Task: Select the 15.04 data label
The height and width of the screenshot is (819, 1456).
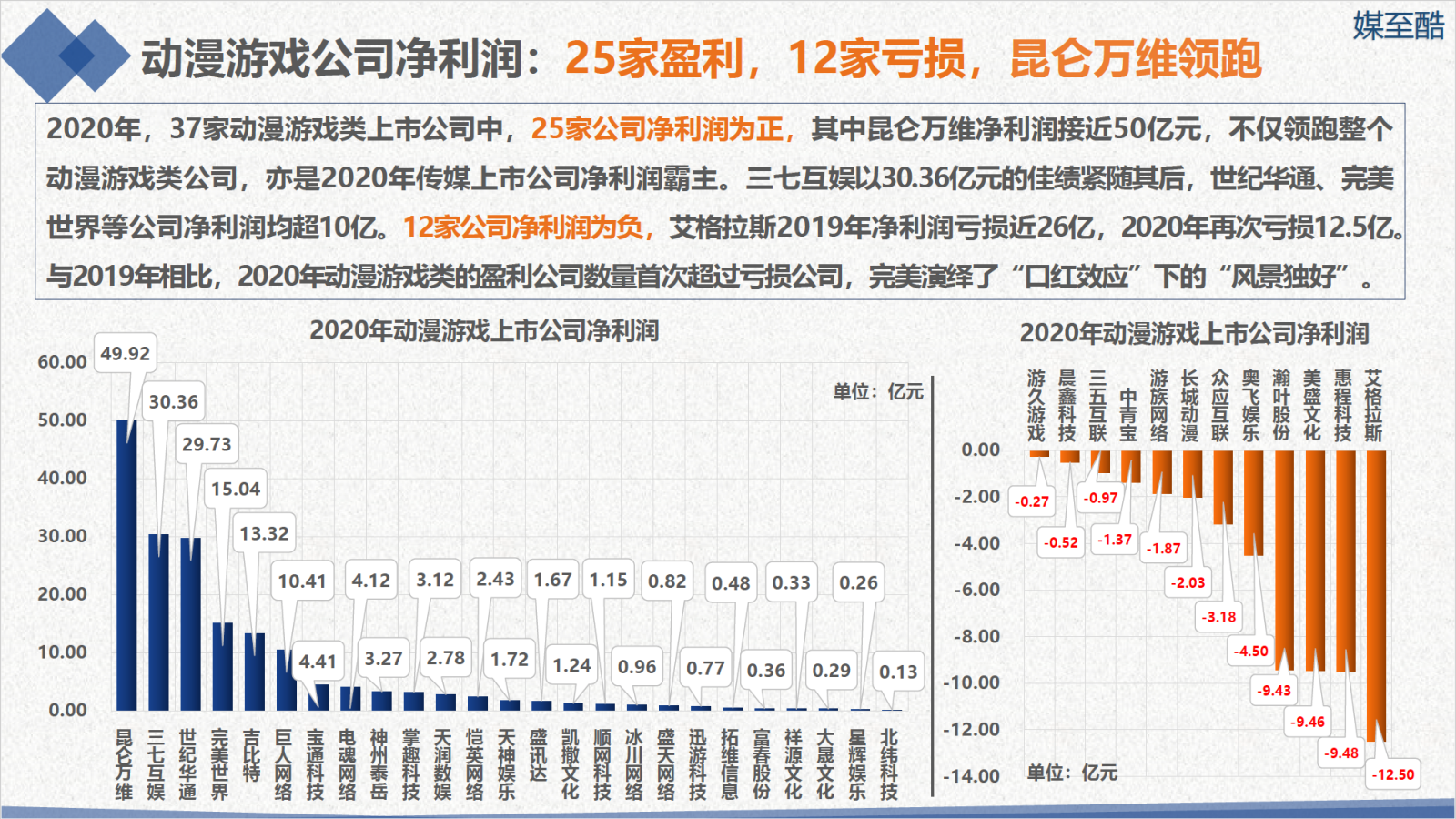Action: point(236,489)
